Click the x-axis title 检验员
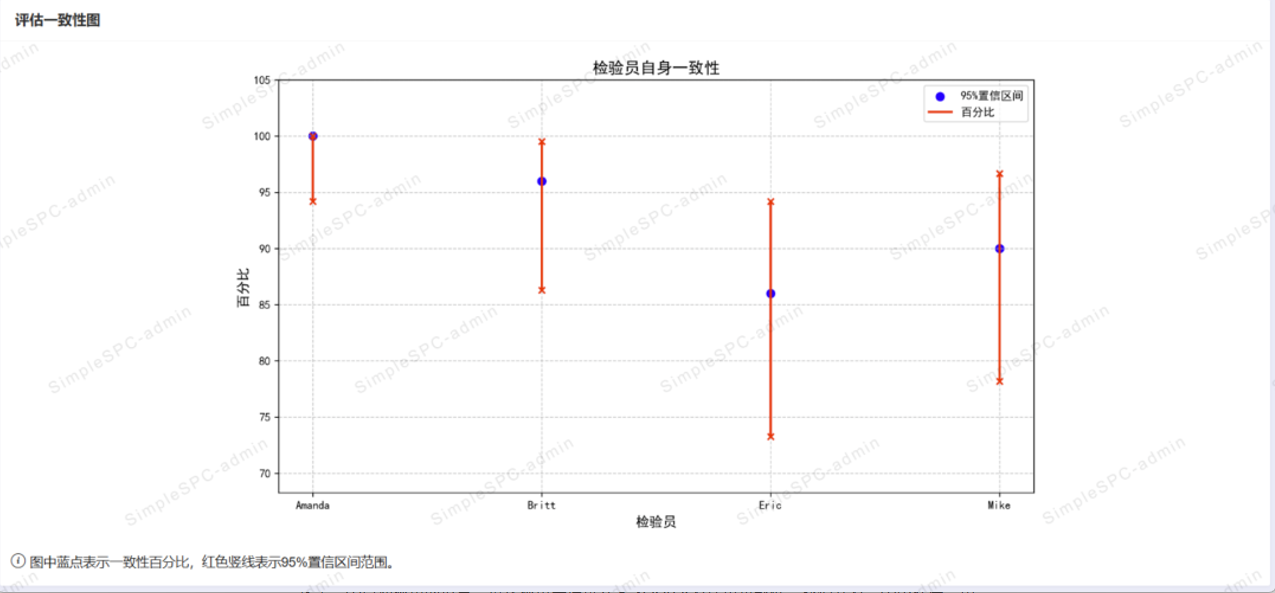Image resolution: width=1275 pixels, height=593 pixels. (656, 522)
